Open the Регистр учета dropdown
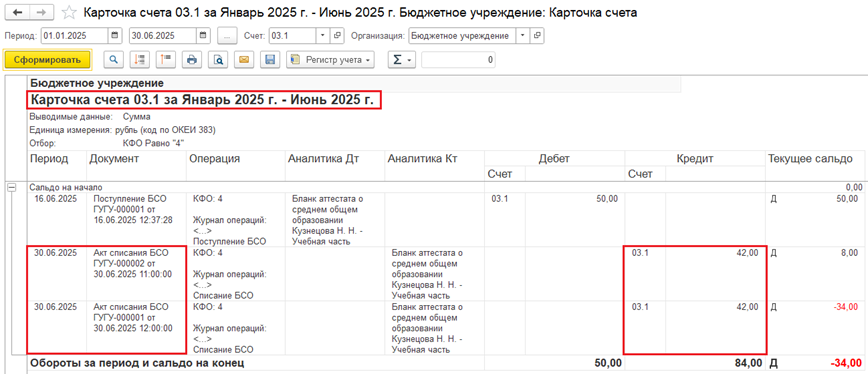Screen dimensions: 868x374 point(330,60)
